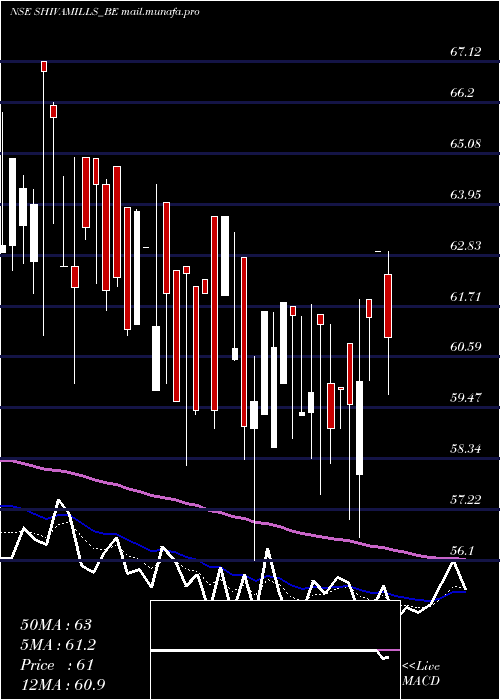The width and height of the screenshot is (500, 700).
Task: Click the 57.22 price axis label
Action: 466,499
